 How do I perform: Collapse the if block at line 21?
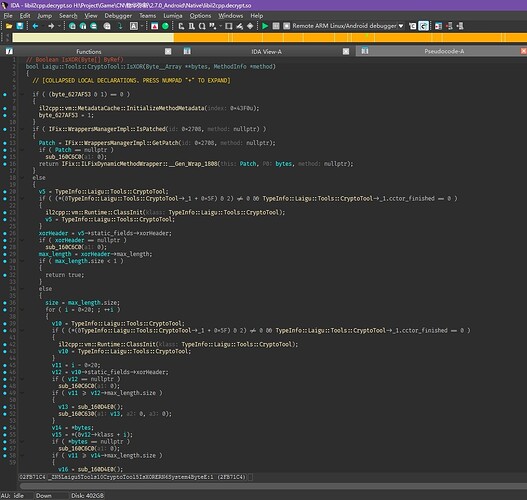click(x=22, y=199)
